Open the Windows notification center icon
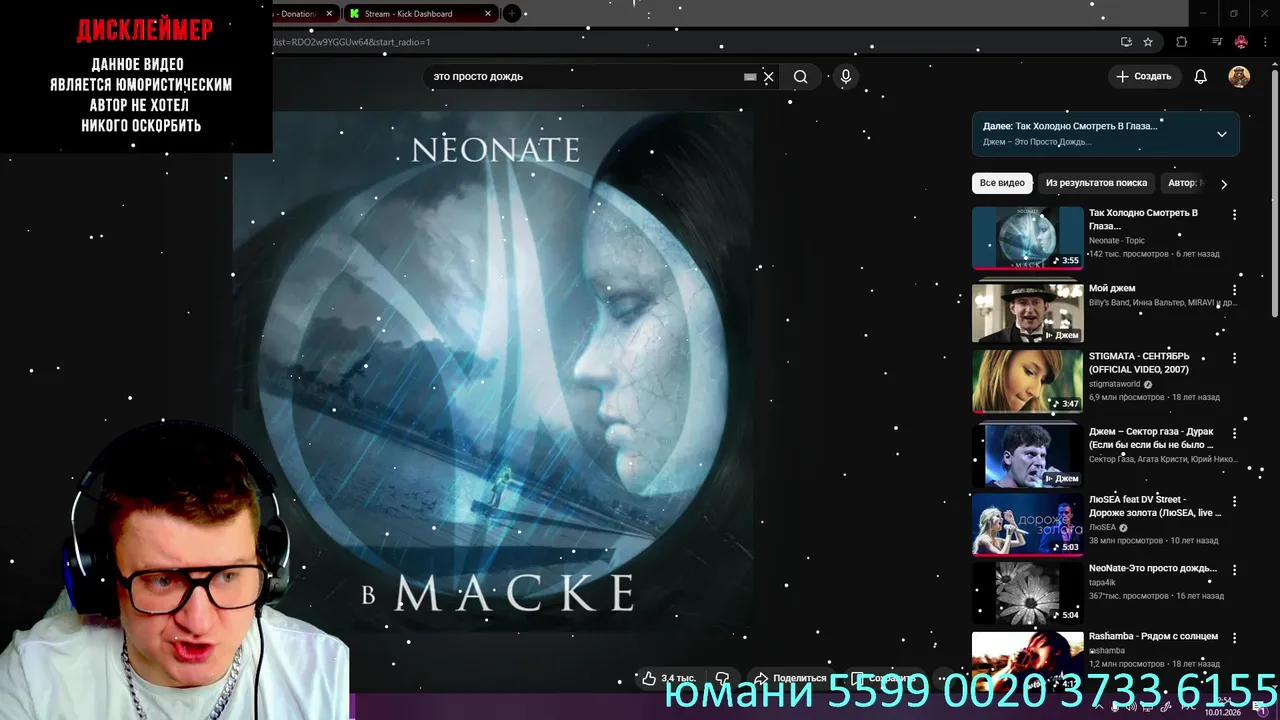The height and width of the screenshot is (720, 1280). (x=1261, y=707)
